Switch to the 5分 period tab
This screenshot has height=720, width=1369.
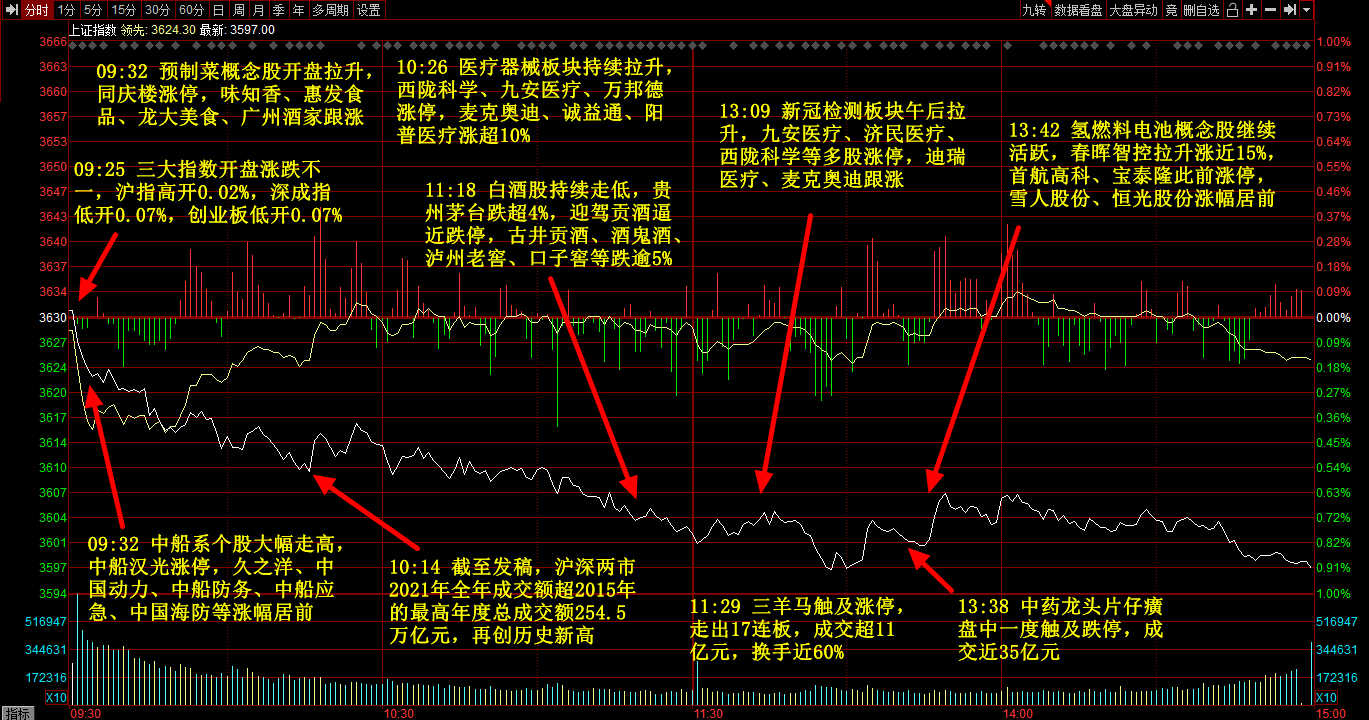(x=93, y=10)
